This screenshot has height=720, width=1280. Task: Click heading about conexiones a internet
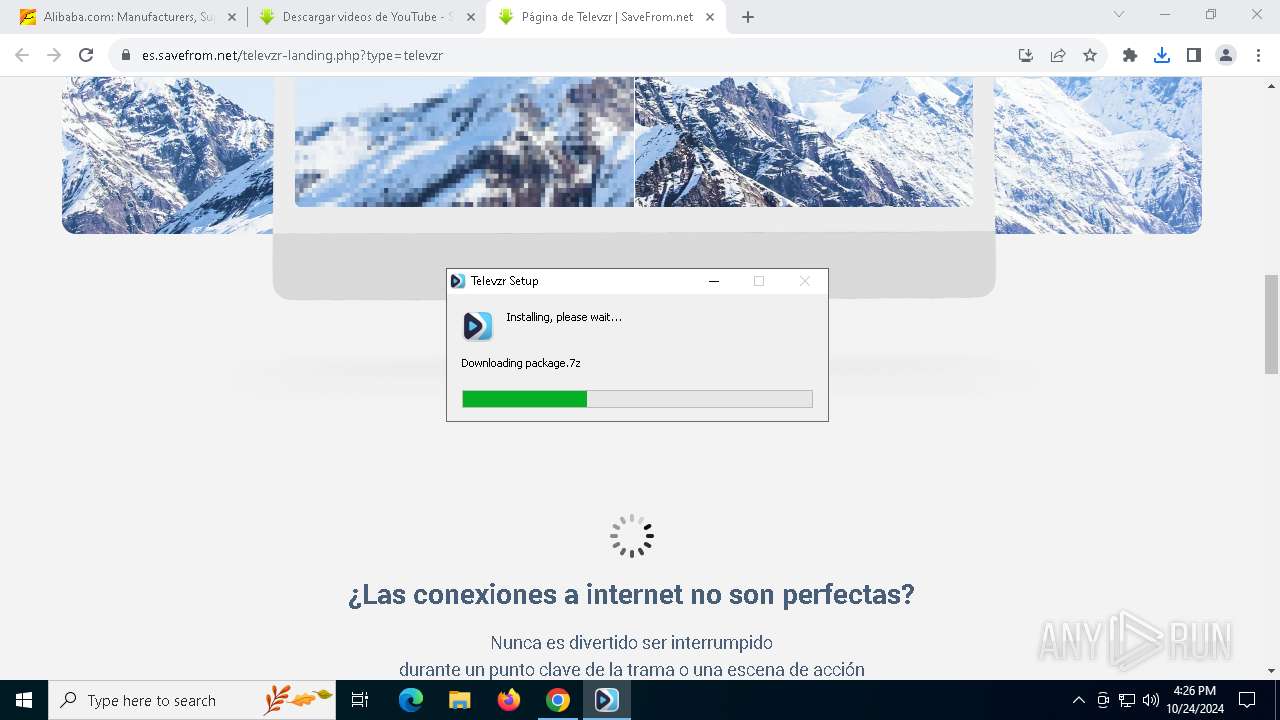pos(631,595)
